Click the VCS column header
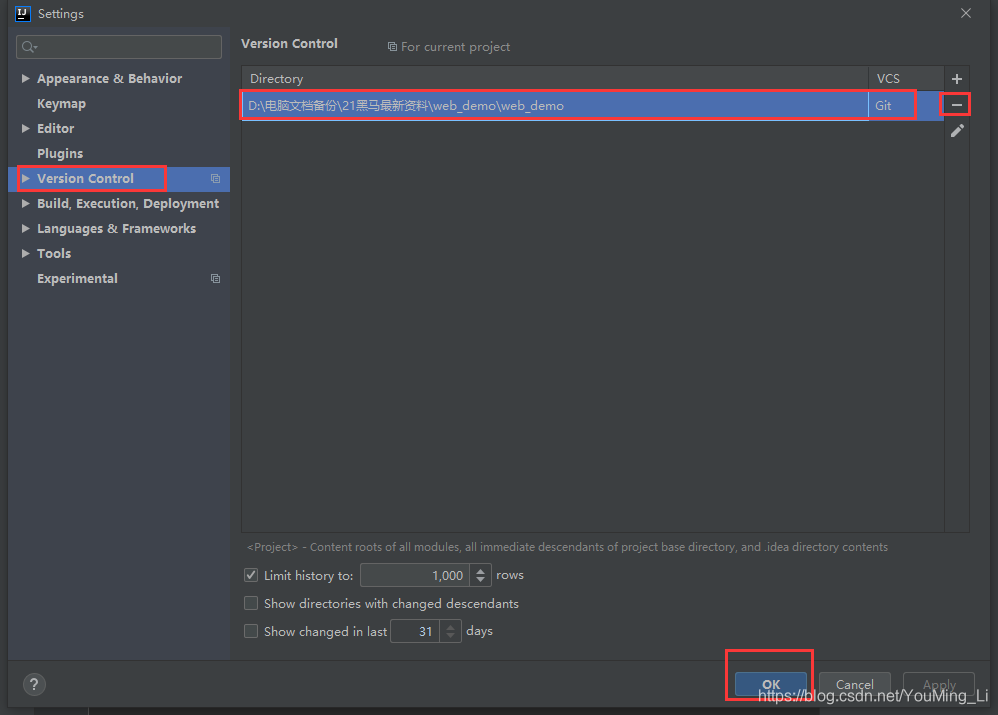This screenshot has height=715, width=998. pyautogui.click(x=906, y=79)
